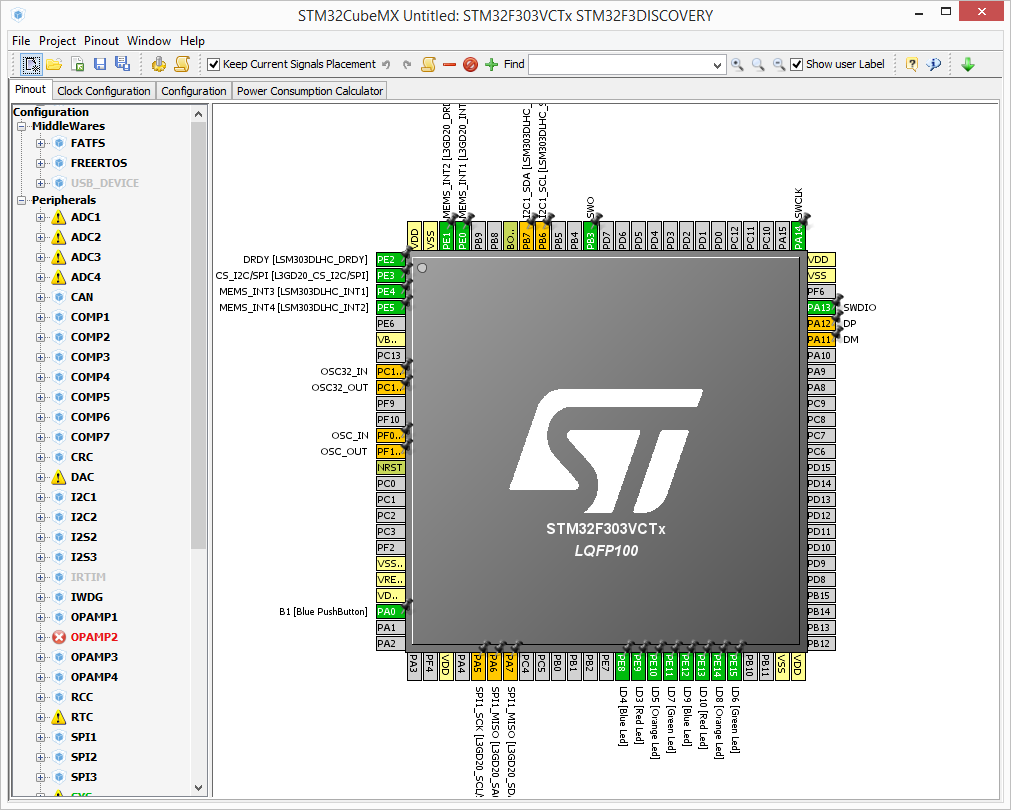Switch to the Clock Configuration tab
Image resolution: width=1011 pixels, height=810 pixels.
pyautogui.click(x=104, y=91)
